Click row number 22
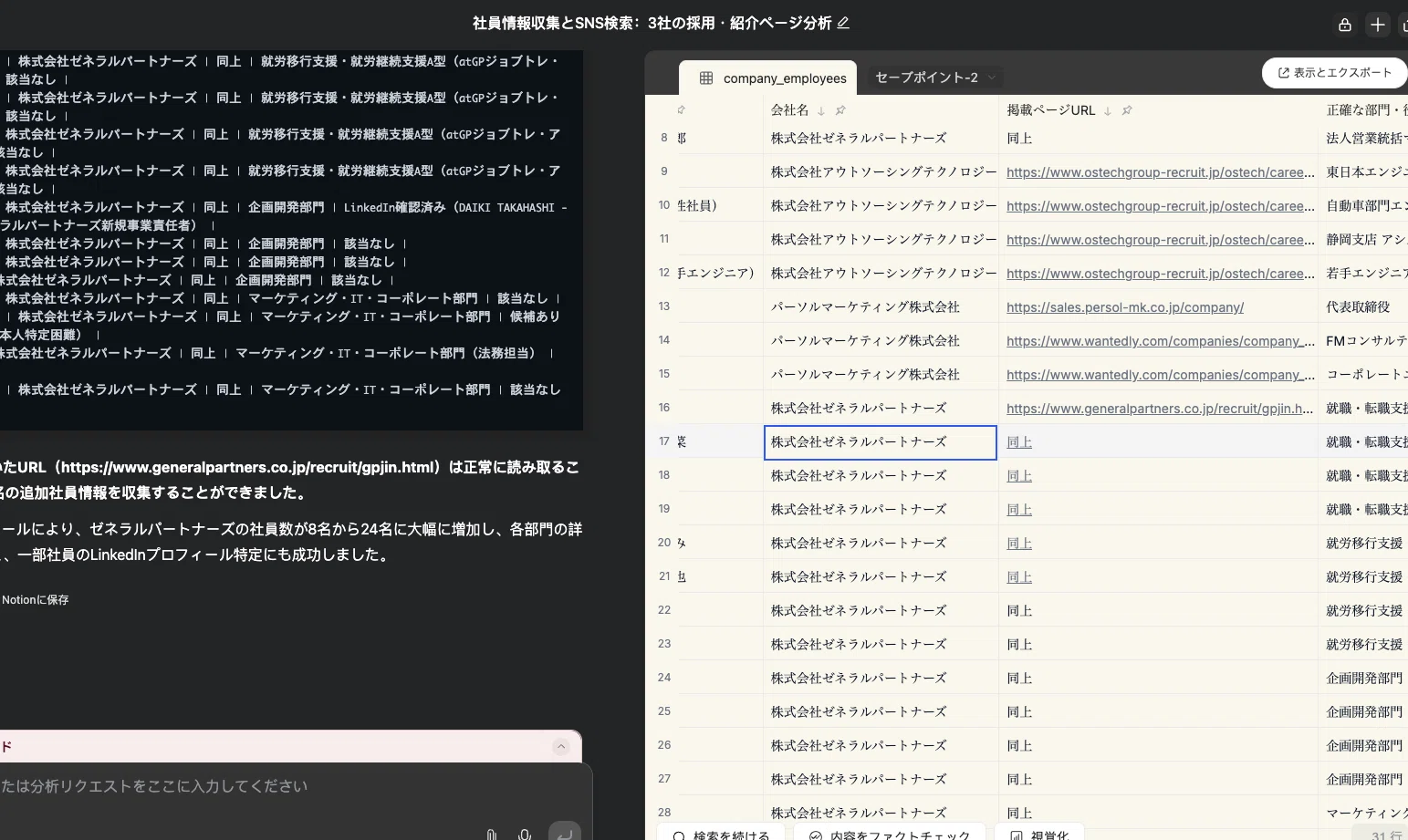 (x=664, y=610)
